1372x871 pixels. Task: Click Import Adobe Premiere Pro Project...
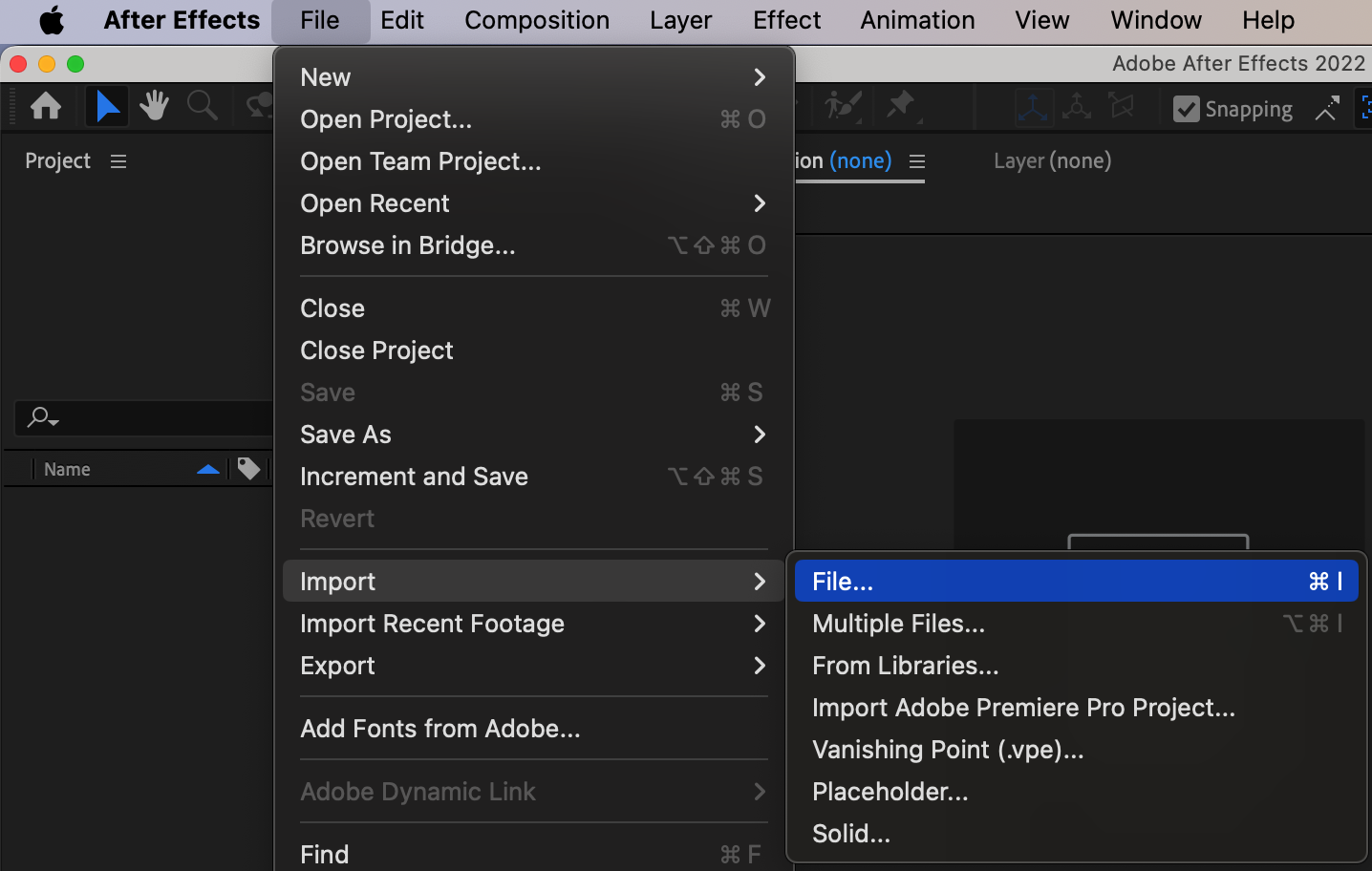coord(1022,708)
